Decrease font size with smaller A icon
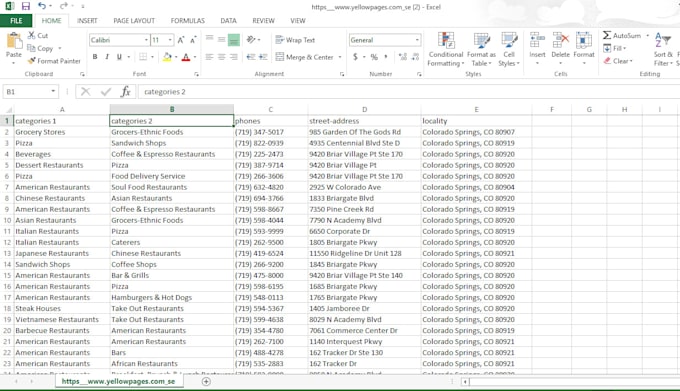The width and height of the screenshot is (680, 391). click(193, 40)
